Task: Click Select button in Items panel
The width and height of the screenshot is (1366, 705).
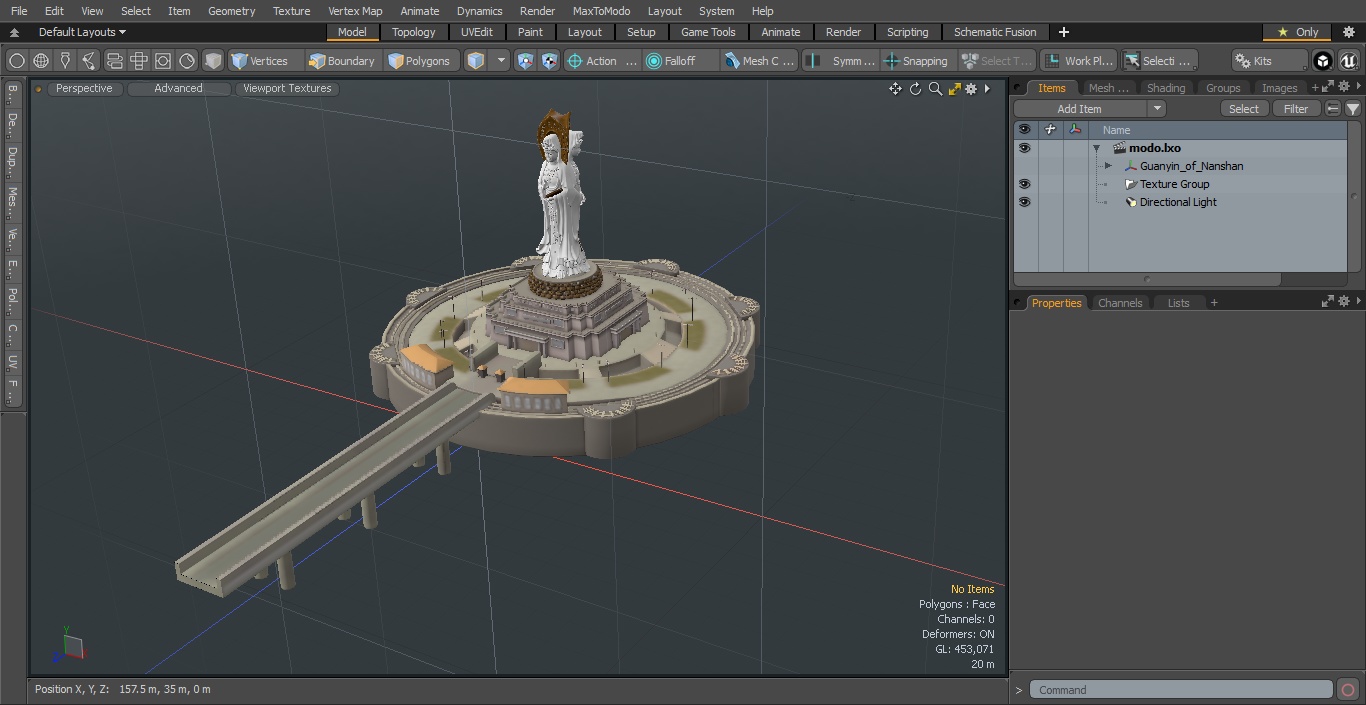Action: (x=1244, y=109)
